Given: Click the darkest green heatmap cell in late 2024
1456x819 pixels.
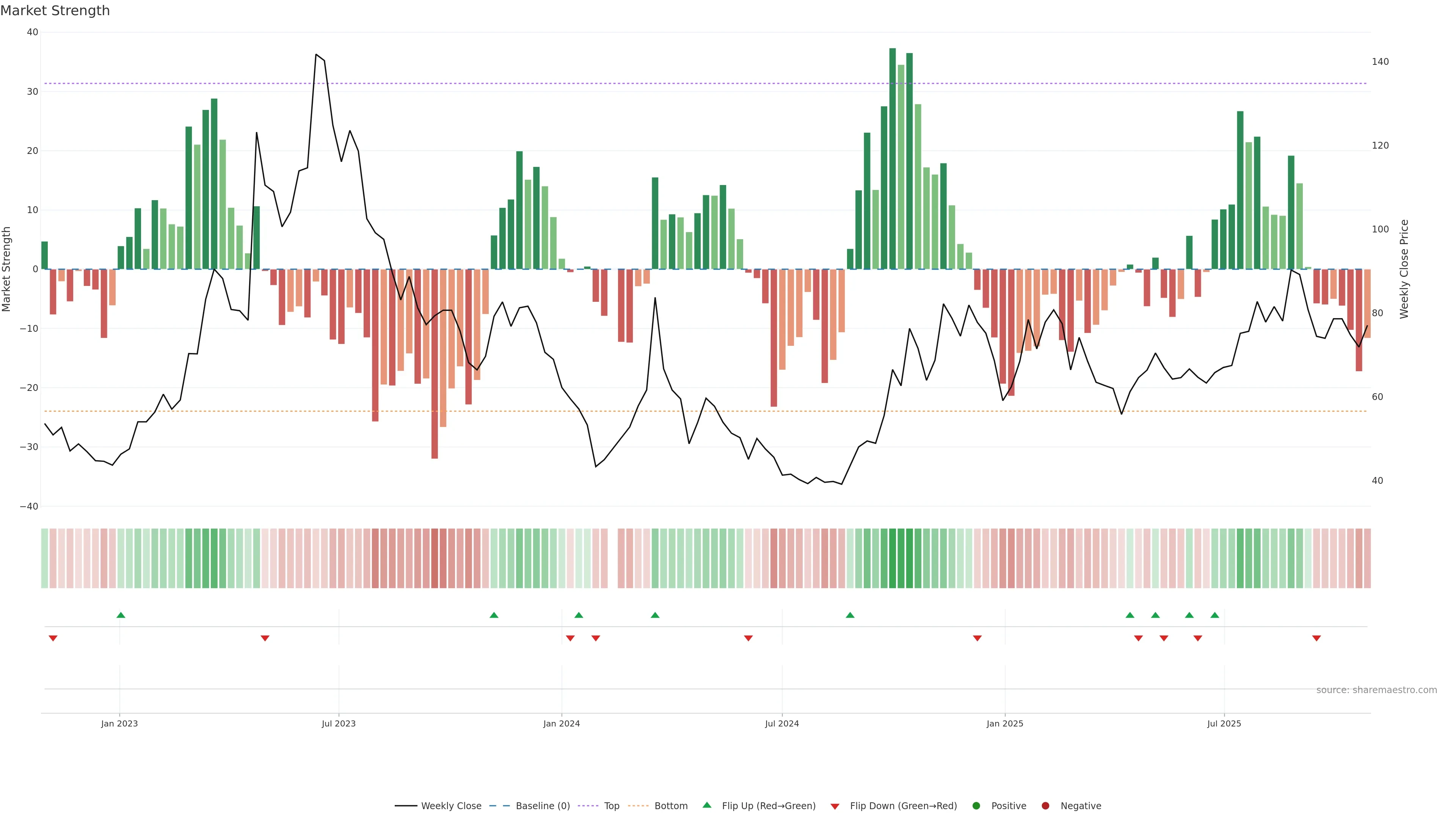Looking at the screenshot, I should [x=893, y=558].
